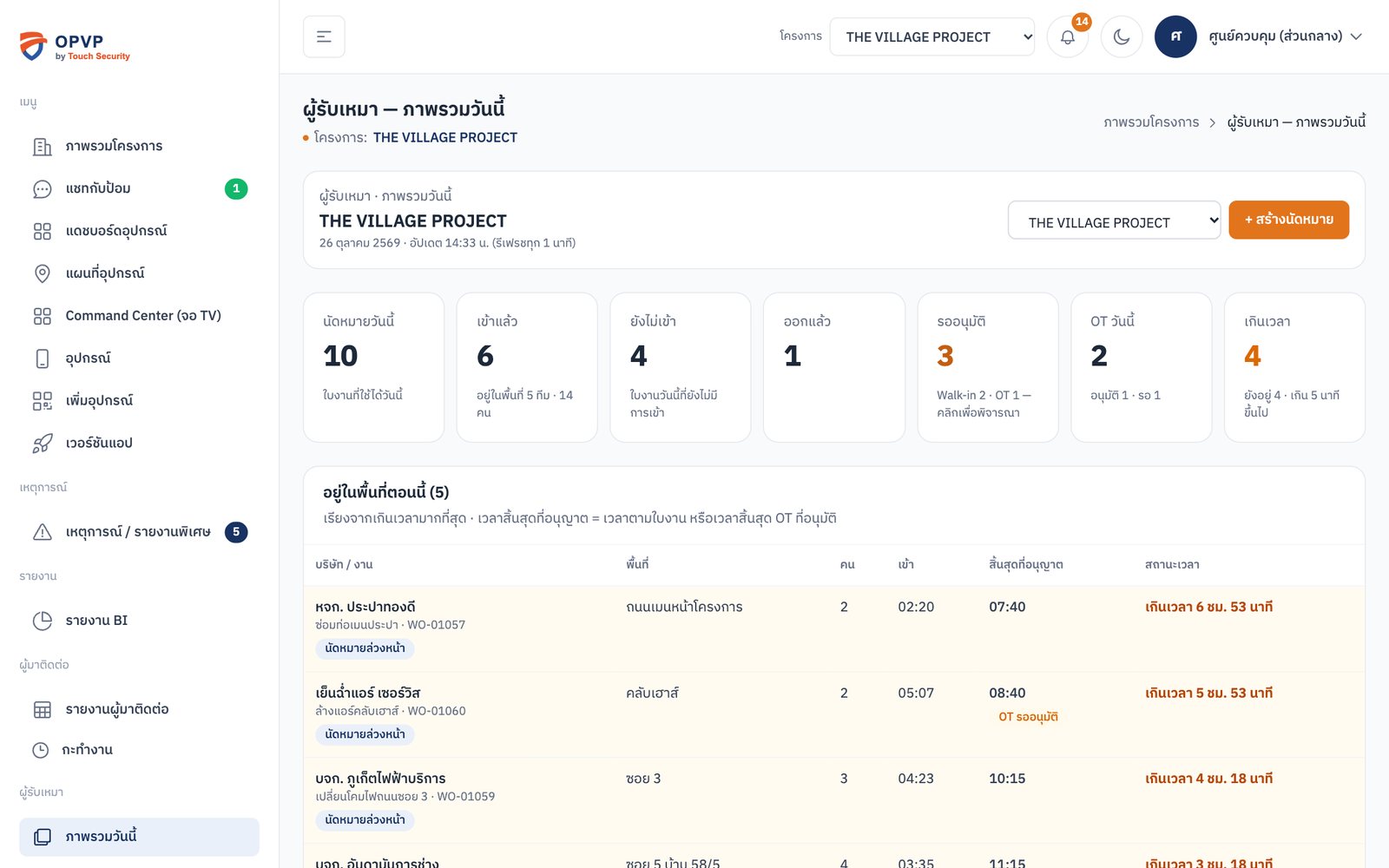Click the ออกแล้ว stat card showing 1
The width and height of the screenshot is (1389, 868).
coord(834,367)
